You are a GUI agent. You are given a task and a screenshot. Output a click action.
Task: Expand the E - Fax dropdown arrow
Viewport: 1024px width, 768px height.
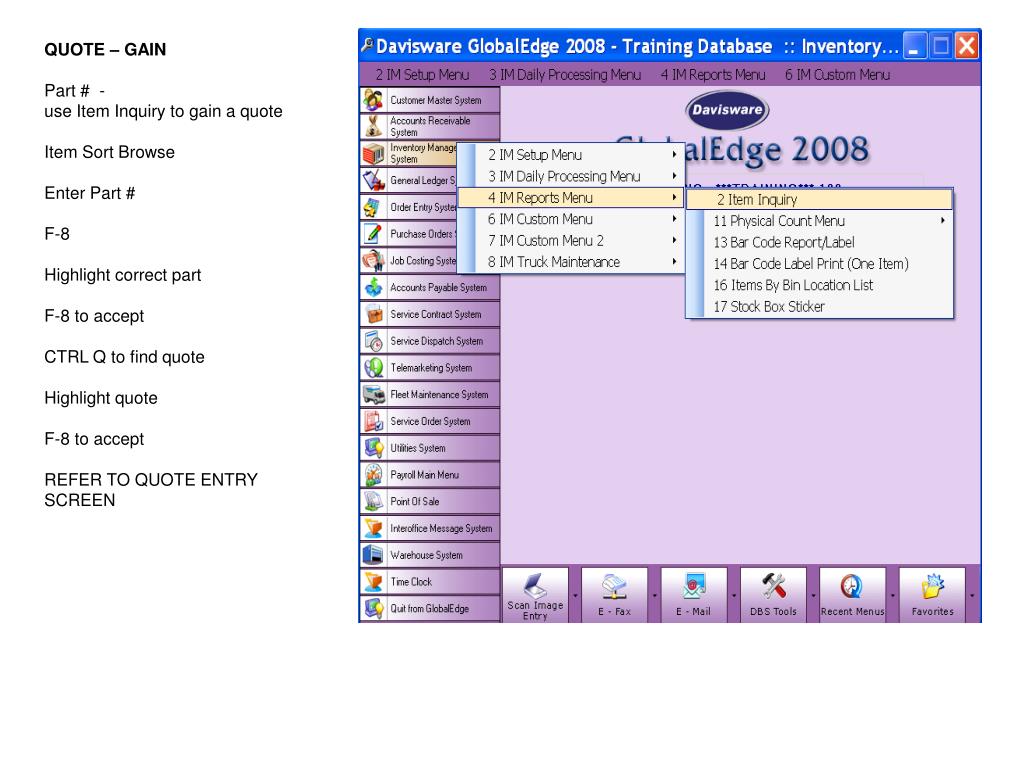click(x=654, y=596)
